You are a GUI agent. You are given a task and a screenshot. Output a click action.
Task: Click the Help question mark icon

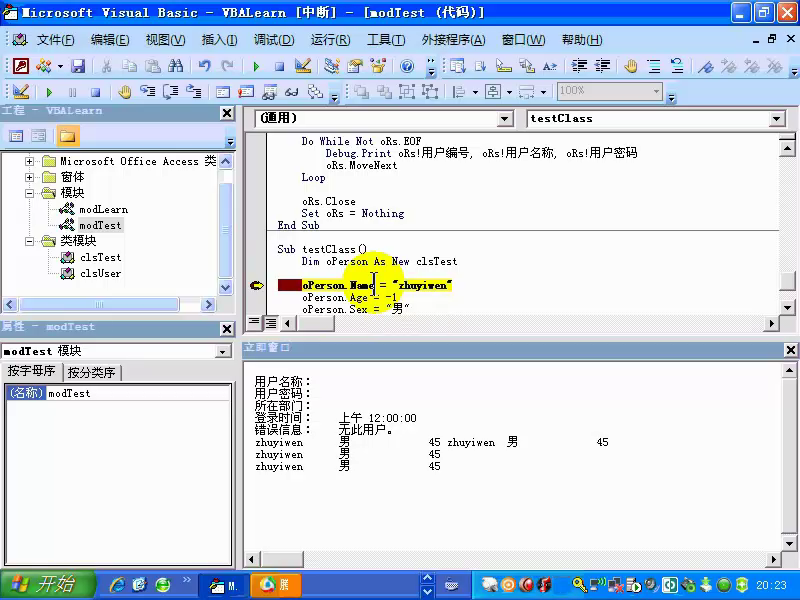(407, 66)
